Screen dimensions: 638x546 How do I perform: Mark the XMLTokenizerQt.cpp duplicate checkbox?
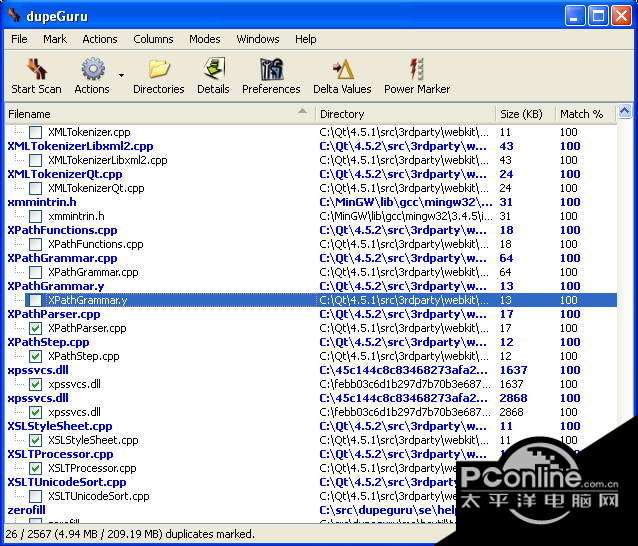pyautogui.click(x=36, y=188)
